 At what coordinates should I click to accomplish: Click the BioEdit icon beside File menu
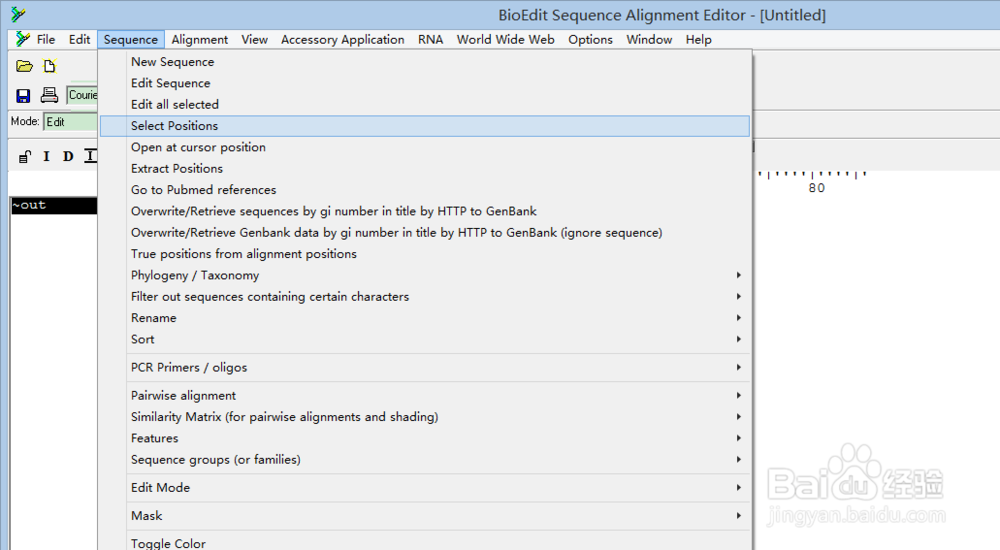(23, 39)
